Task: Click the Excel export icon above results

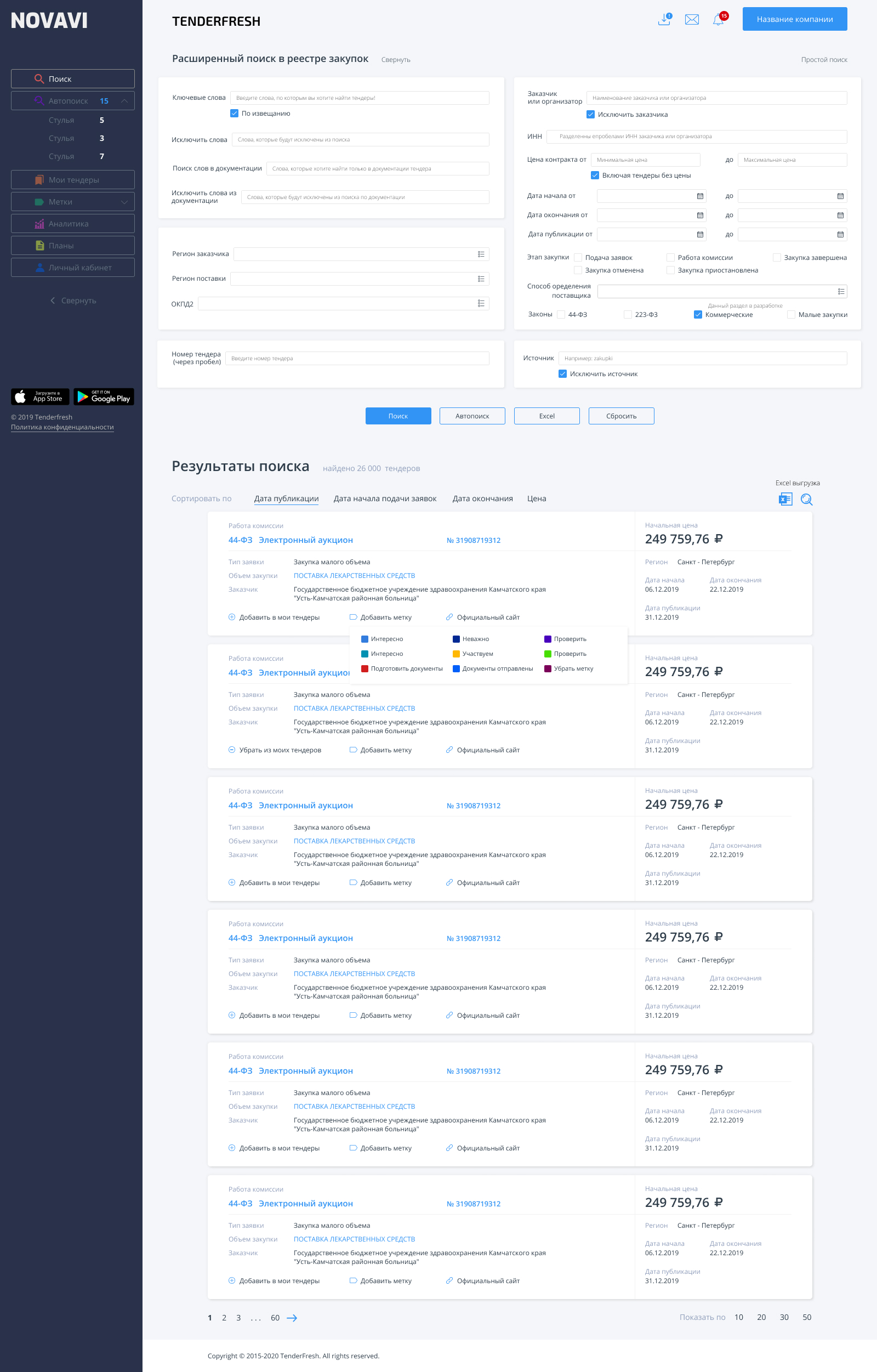Action: 785,499
